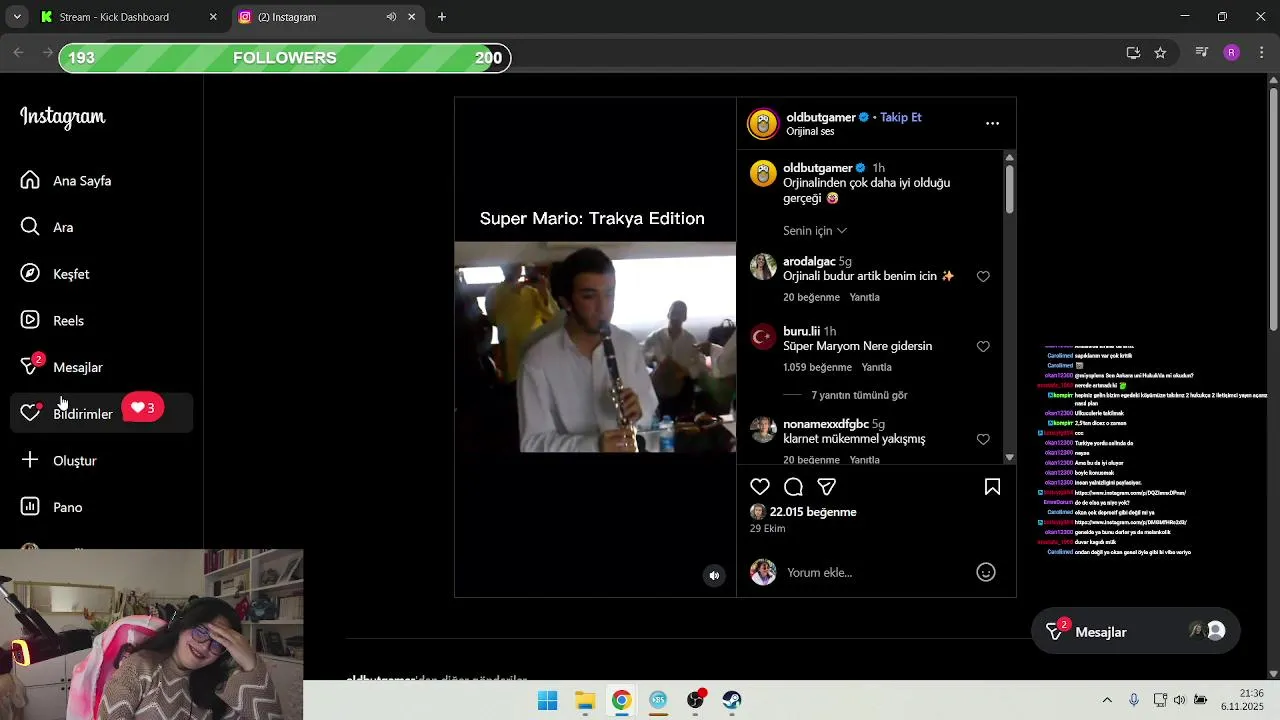Screen dimensions: 1280x720
Task: Open the floating Mesajlar panel
Action: point(1135,632)
